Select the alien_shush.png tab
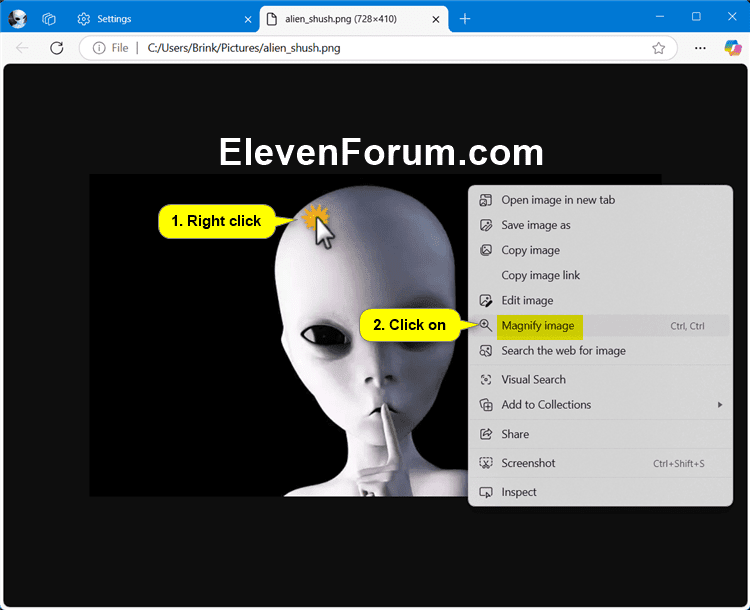The height and width of the screenshot is (610, 750). click(x=354, y=19)
